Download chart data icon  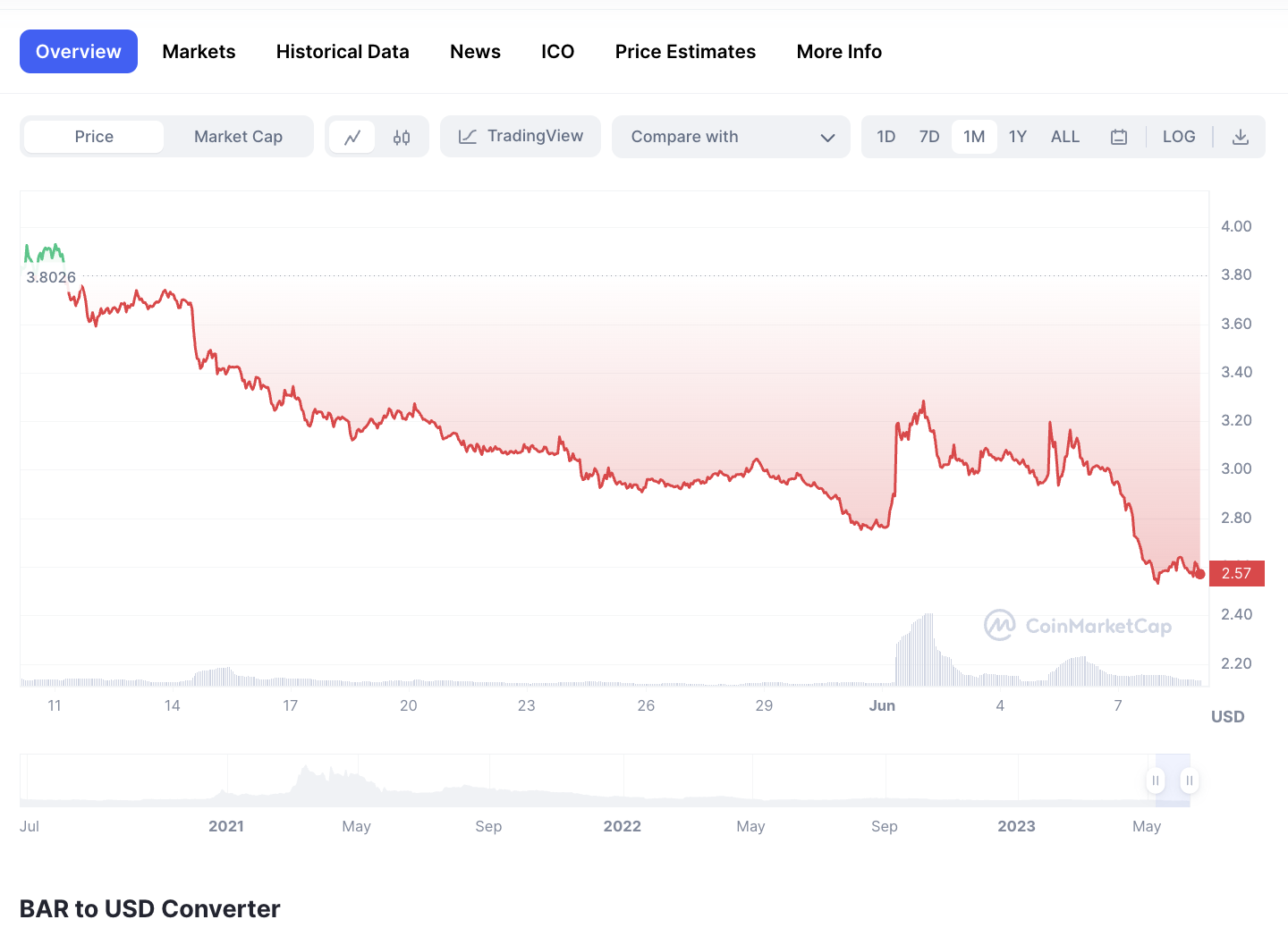click(x=1241, y=137)
